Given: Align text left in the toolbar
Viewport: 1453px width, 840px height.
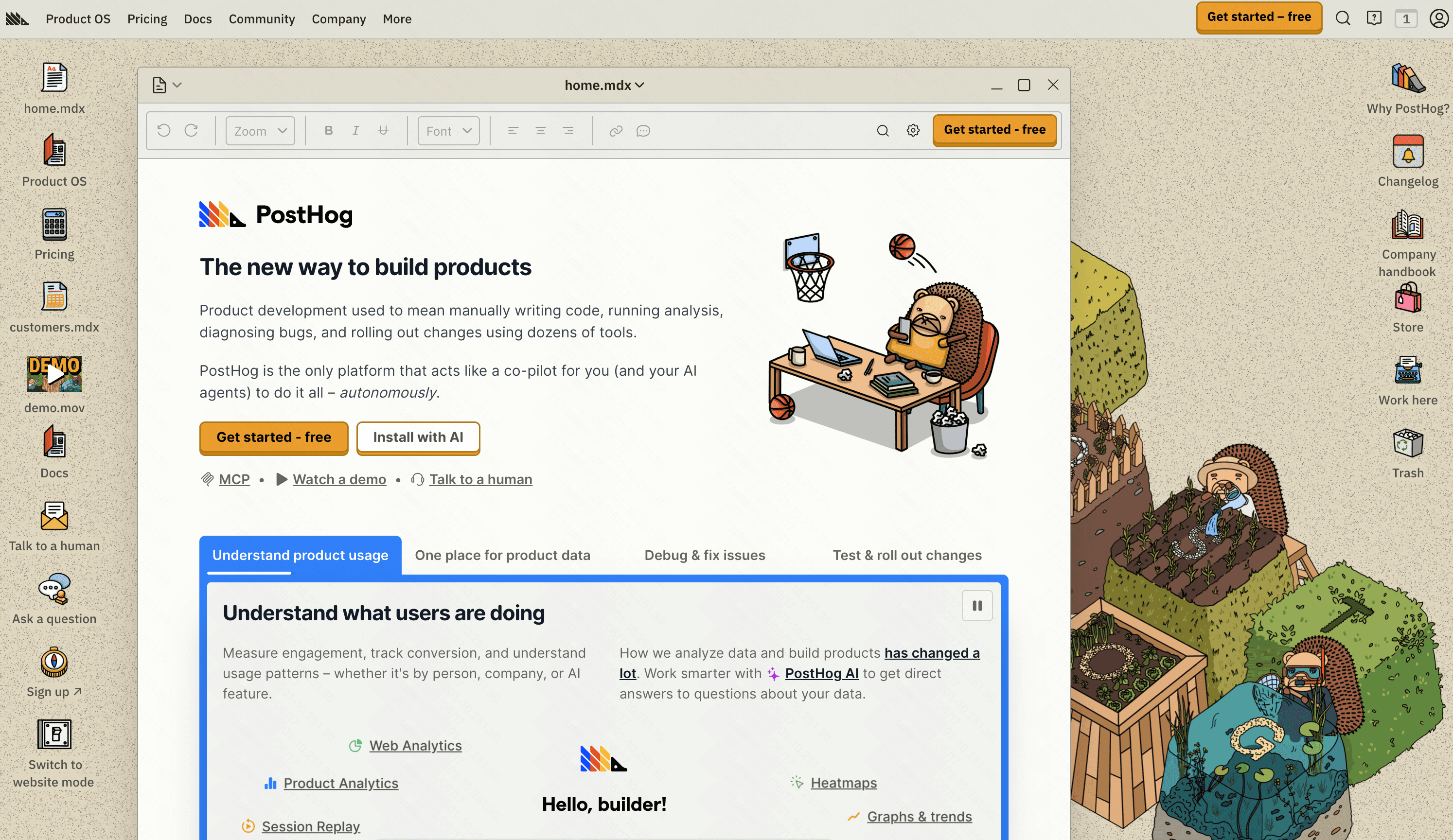Looking at the screenshot, I should (513, 131).
